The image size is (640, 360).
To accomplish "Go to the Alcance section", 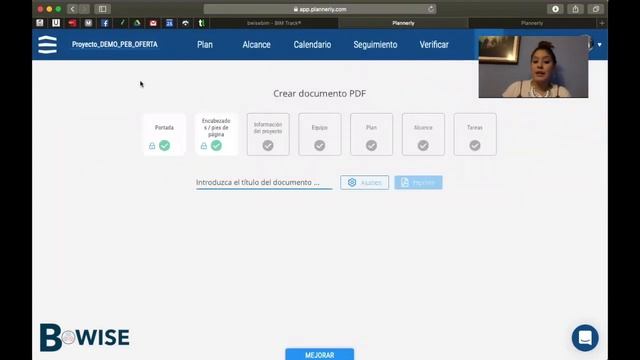I will [x=256, y=44].
